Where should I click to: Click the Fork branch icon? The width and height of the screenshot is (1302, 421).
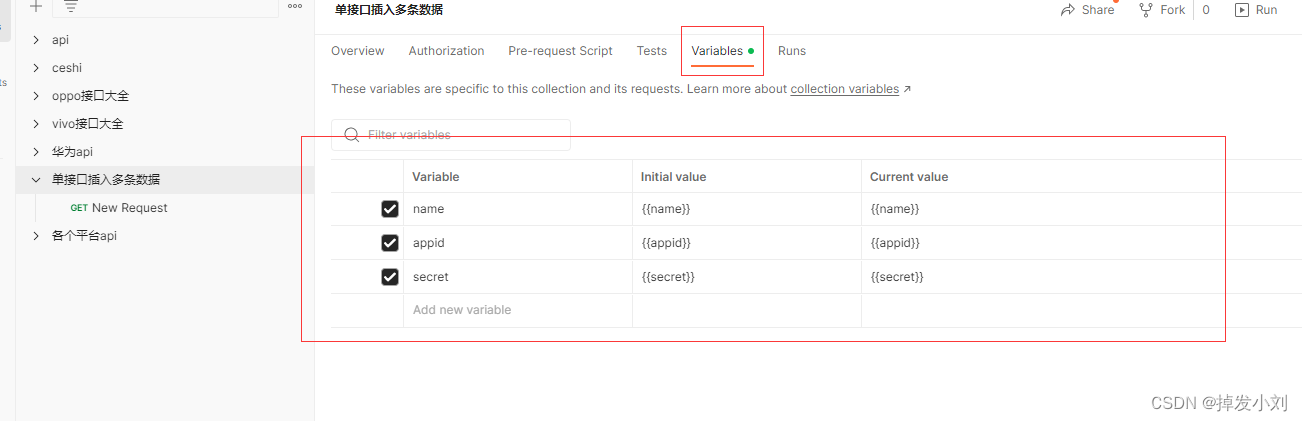(1146, 9)
